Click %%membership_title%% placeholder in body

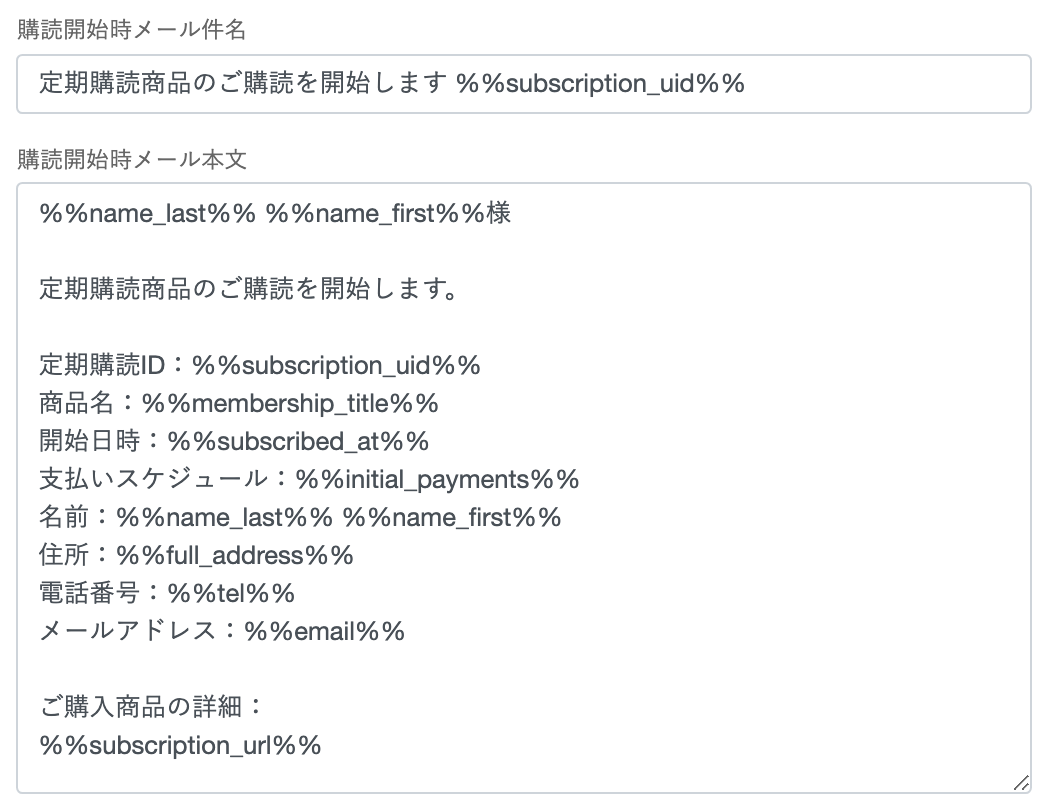pos(290,404)
